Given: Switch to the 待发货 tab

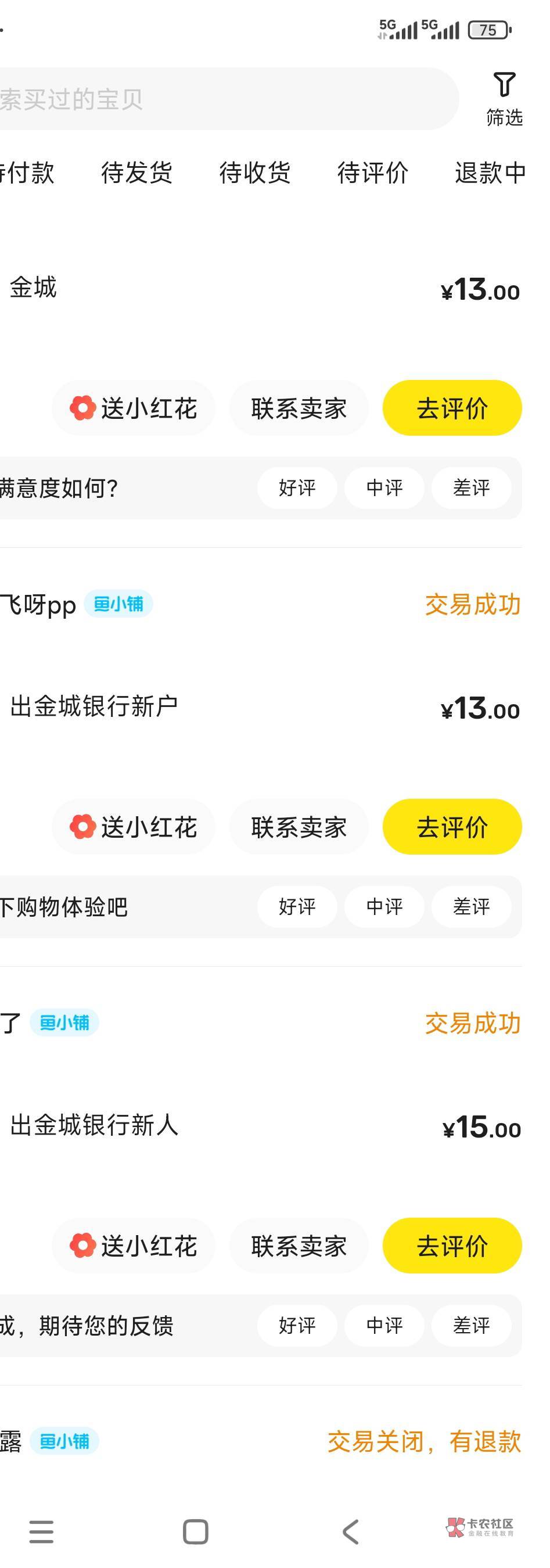Looking at the screenshot, I should click(x=136, y=173).
